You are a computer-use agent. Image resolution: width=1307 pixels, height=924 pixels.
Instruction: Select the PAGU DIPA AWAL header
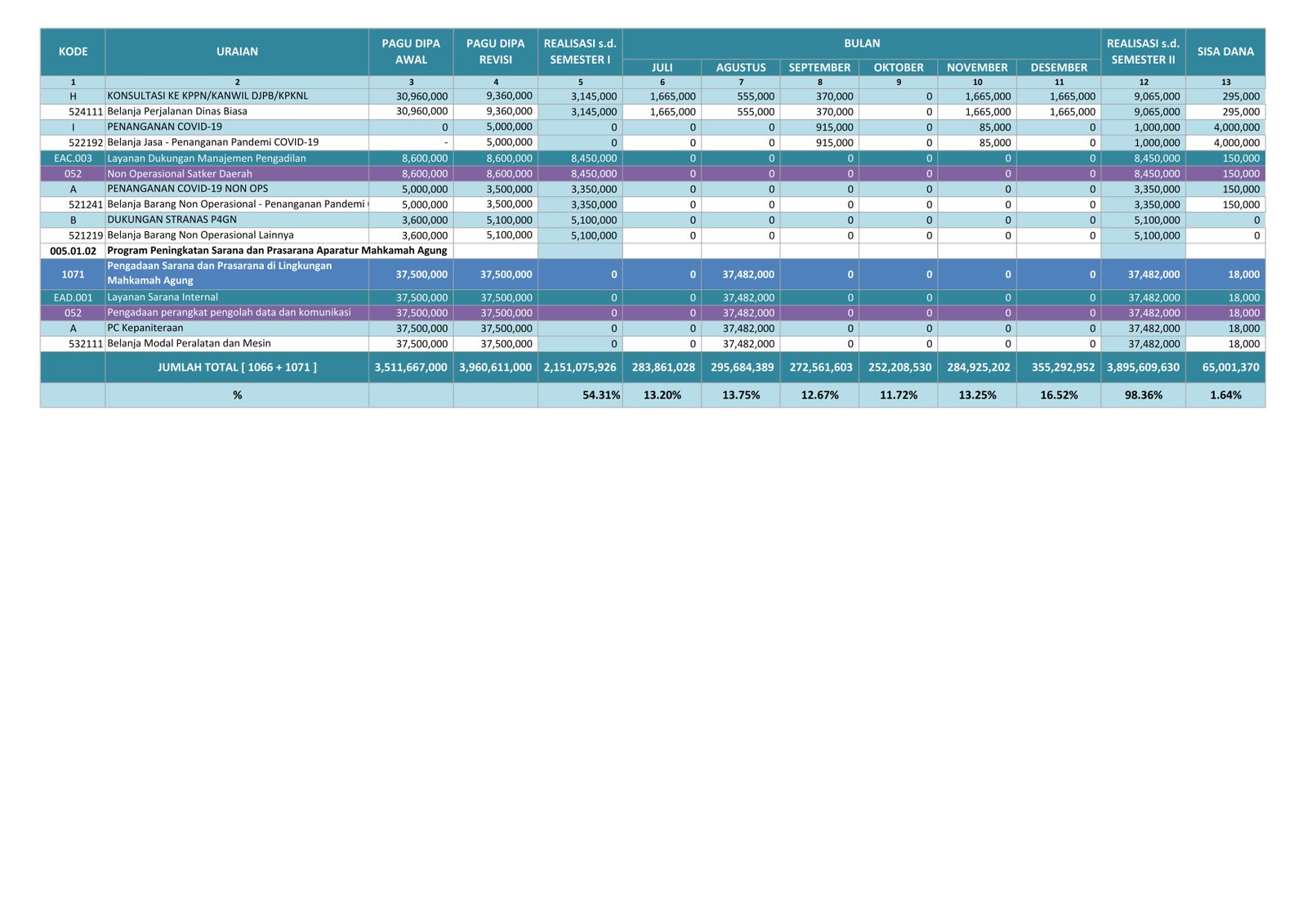click(x=411, y=51)
